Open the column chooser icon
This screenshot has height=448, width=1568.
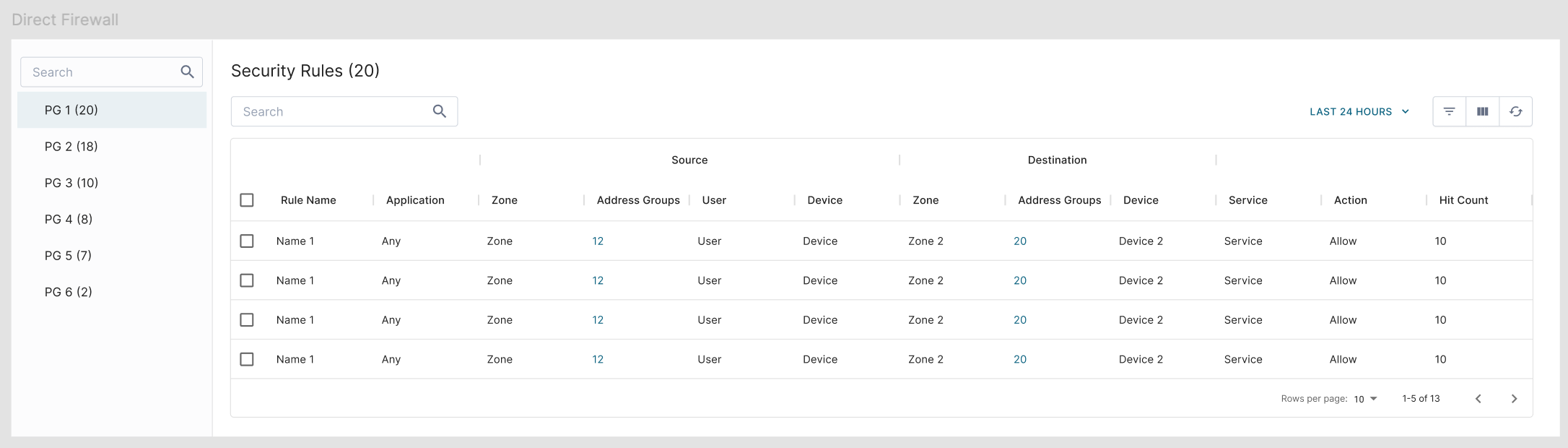[x=1482, y=111]
